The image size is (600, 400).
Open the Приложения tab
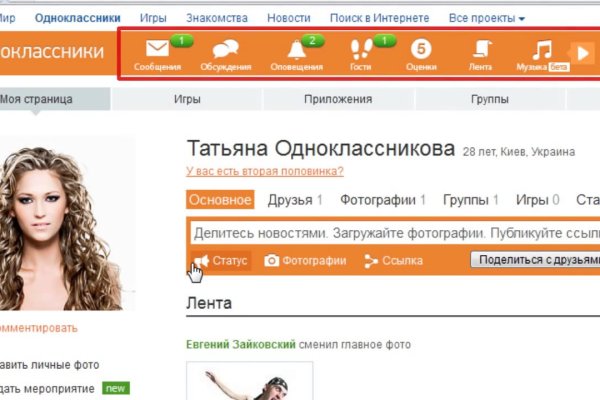coord(338,100)
